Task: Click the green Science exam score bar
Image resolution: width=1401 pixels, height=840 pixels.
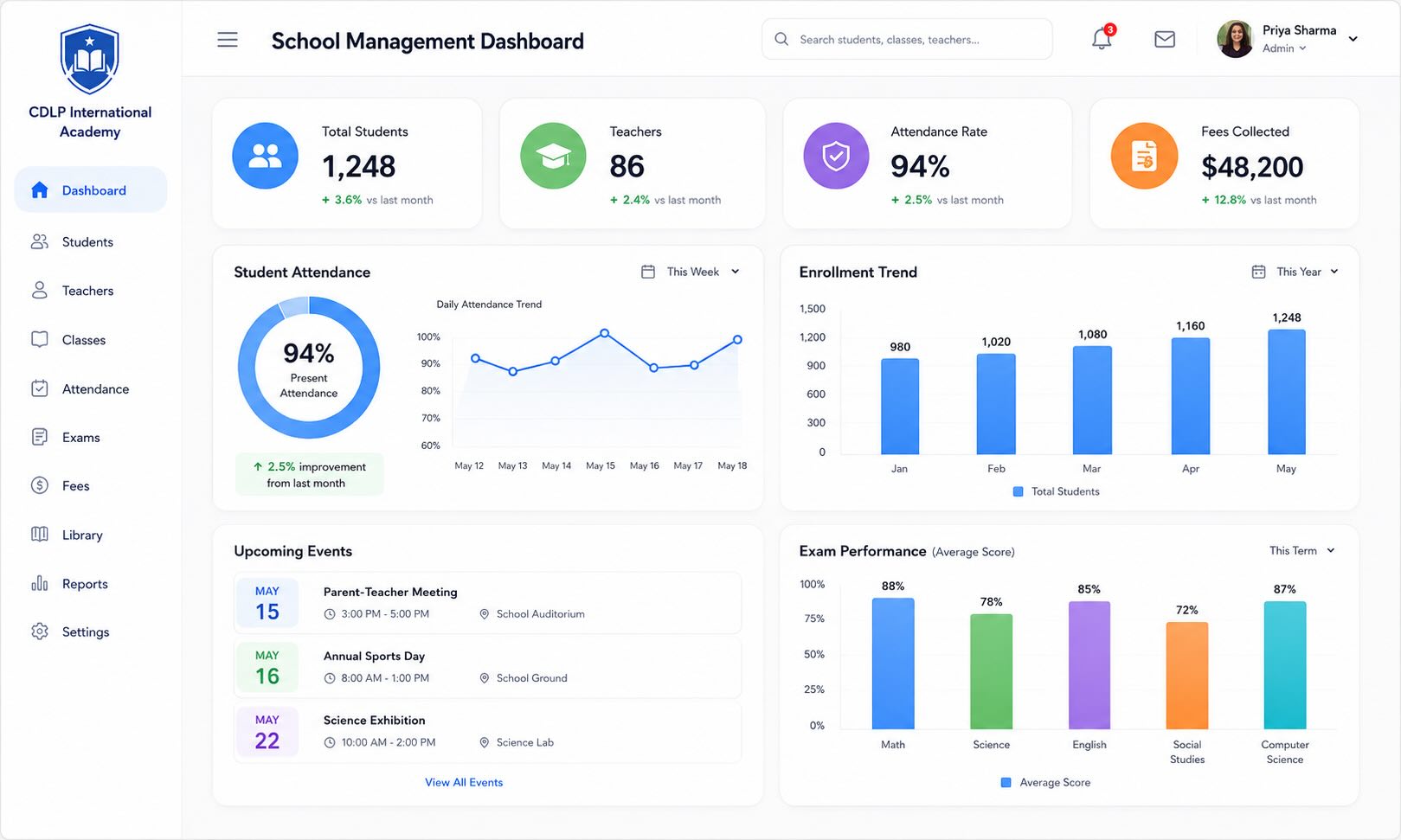Action: (x=991, y=671)
